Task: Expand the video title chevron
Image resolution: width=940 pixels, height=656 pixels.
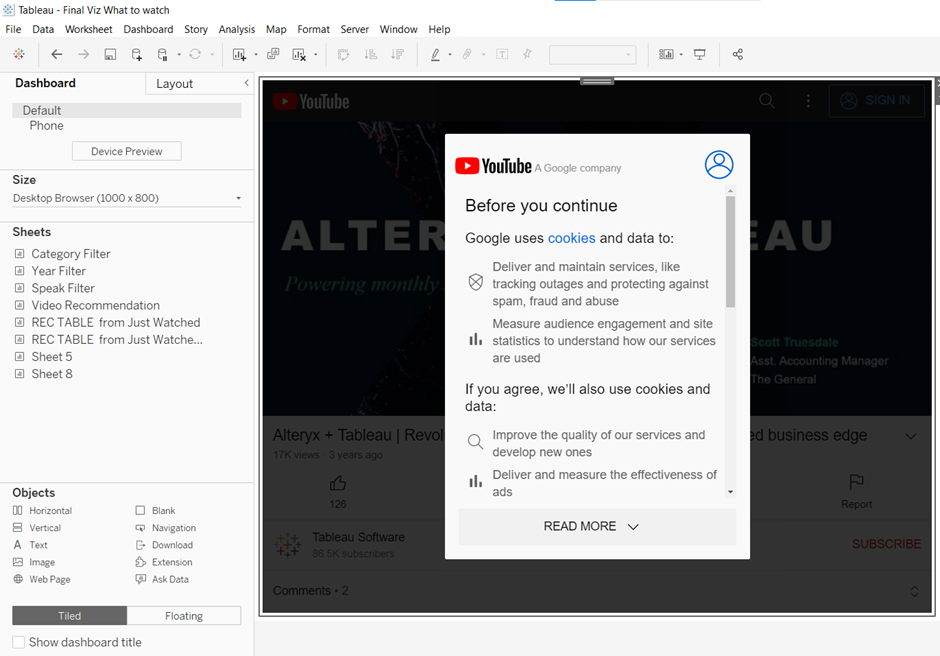Action: click(910, 436)
